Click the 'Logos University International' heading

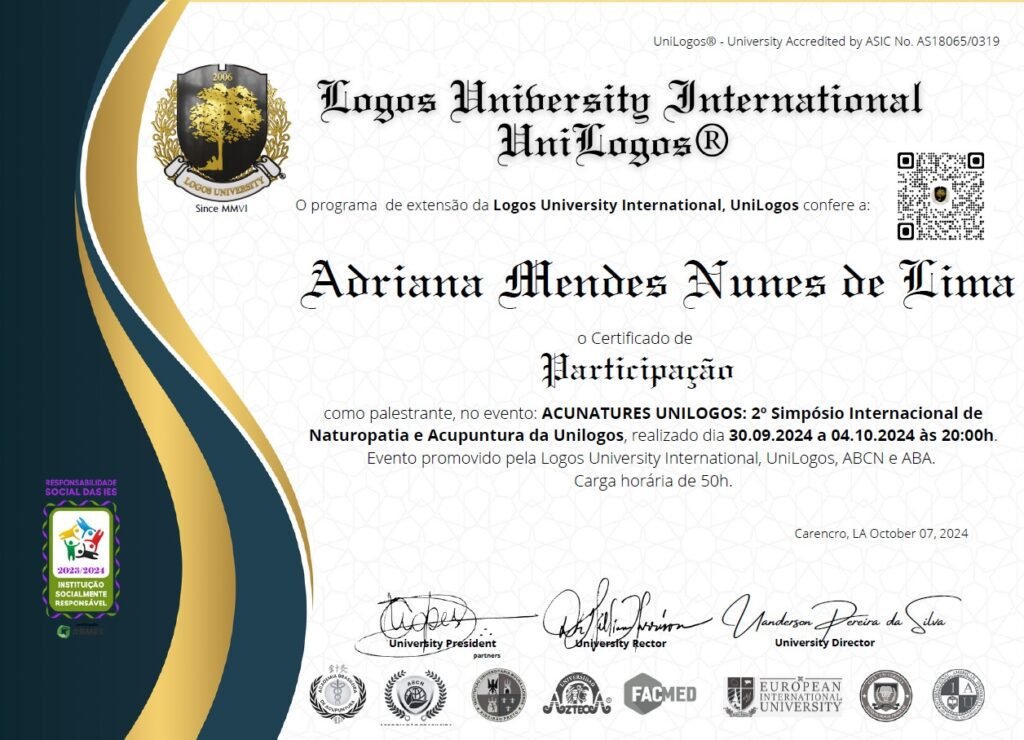(x=620, y=101)
